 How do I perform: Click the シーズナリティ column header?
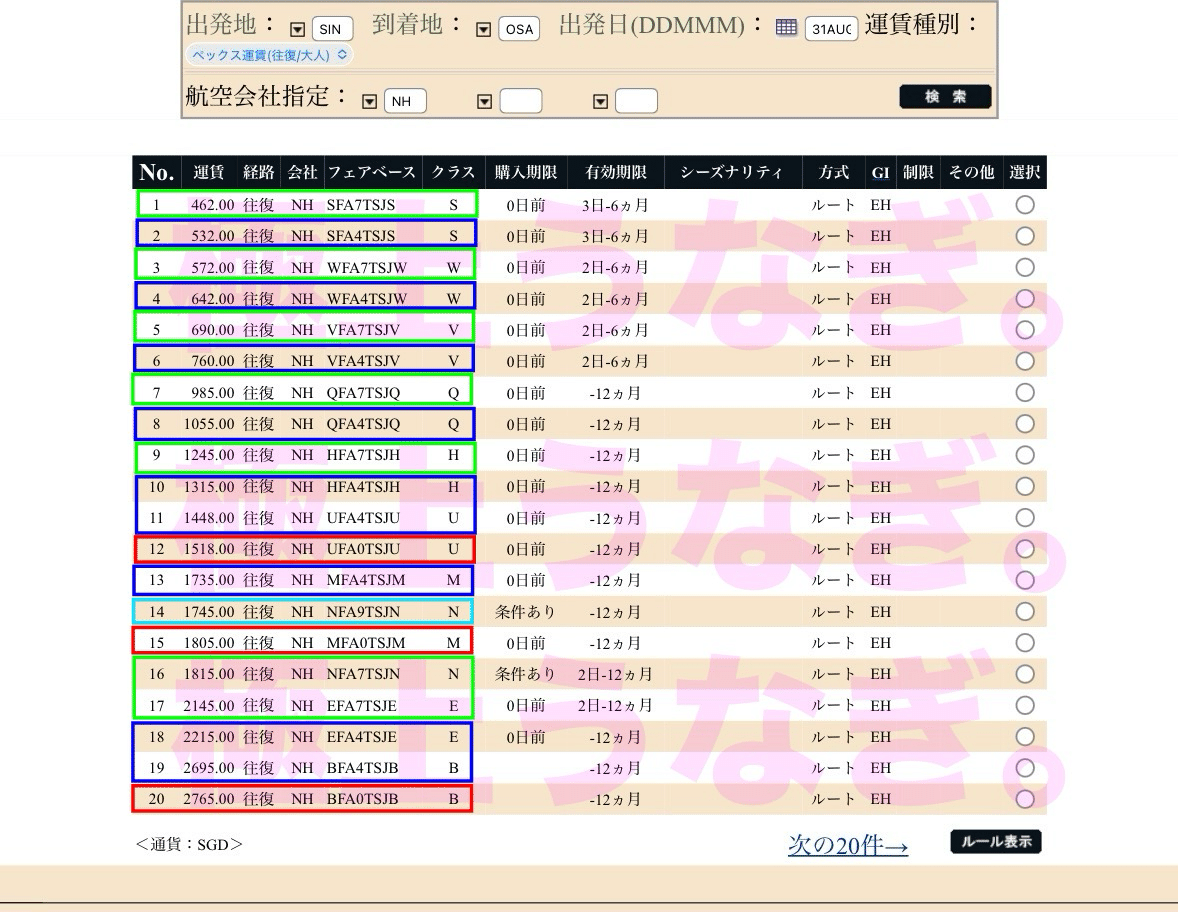(732, 173)
